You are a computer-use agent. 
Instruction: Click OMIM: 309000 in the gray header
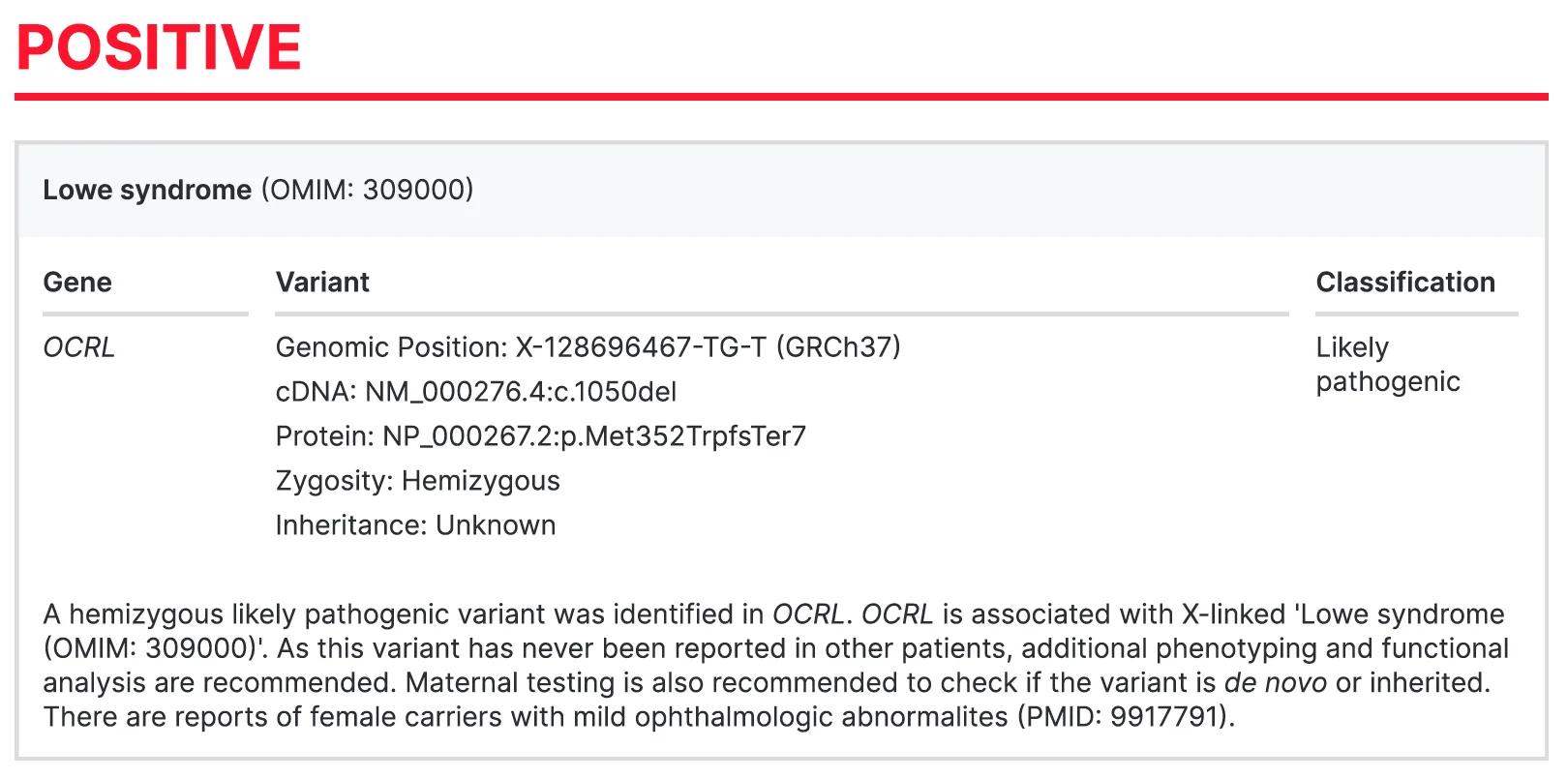367,190
